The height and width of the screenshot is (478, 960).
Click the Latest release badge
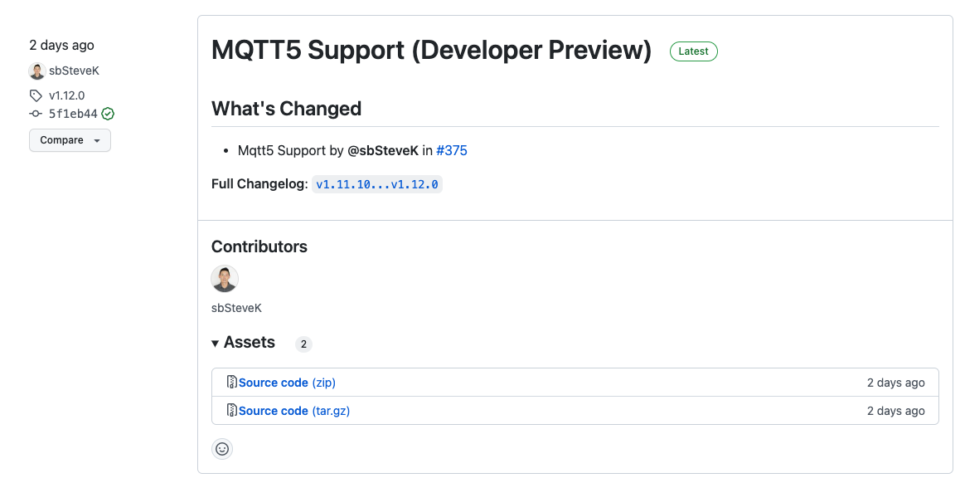tap(693, 51)
